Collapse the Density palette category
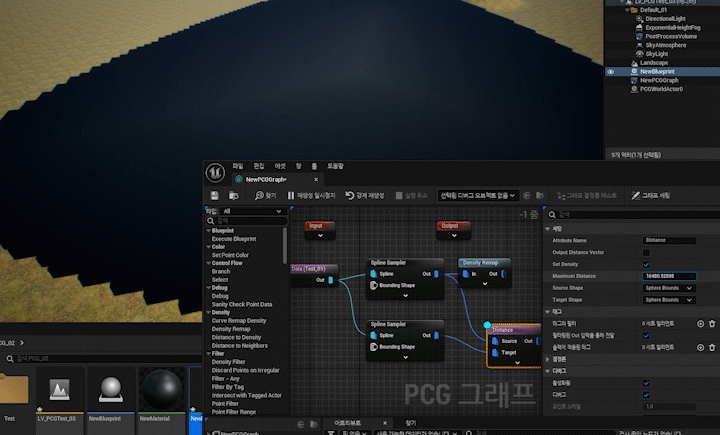Image resolution: width=720 pixels, height=435 pixels. point(209,312)
